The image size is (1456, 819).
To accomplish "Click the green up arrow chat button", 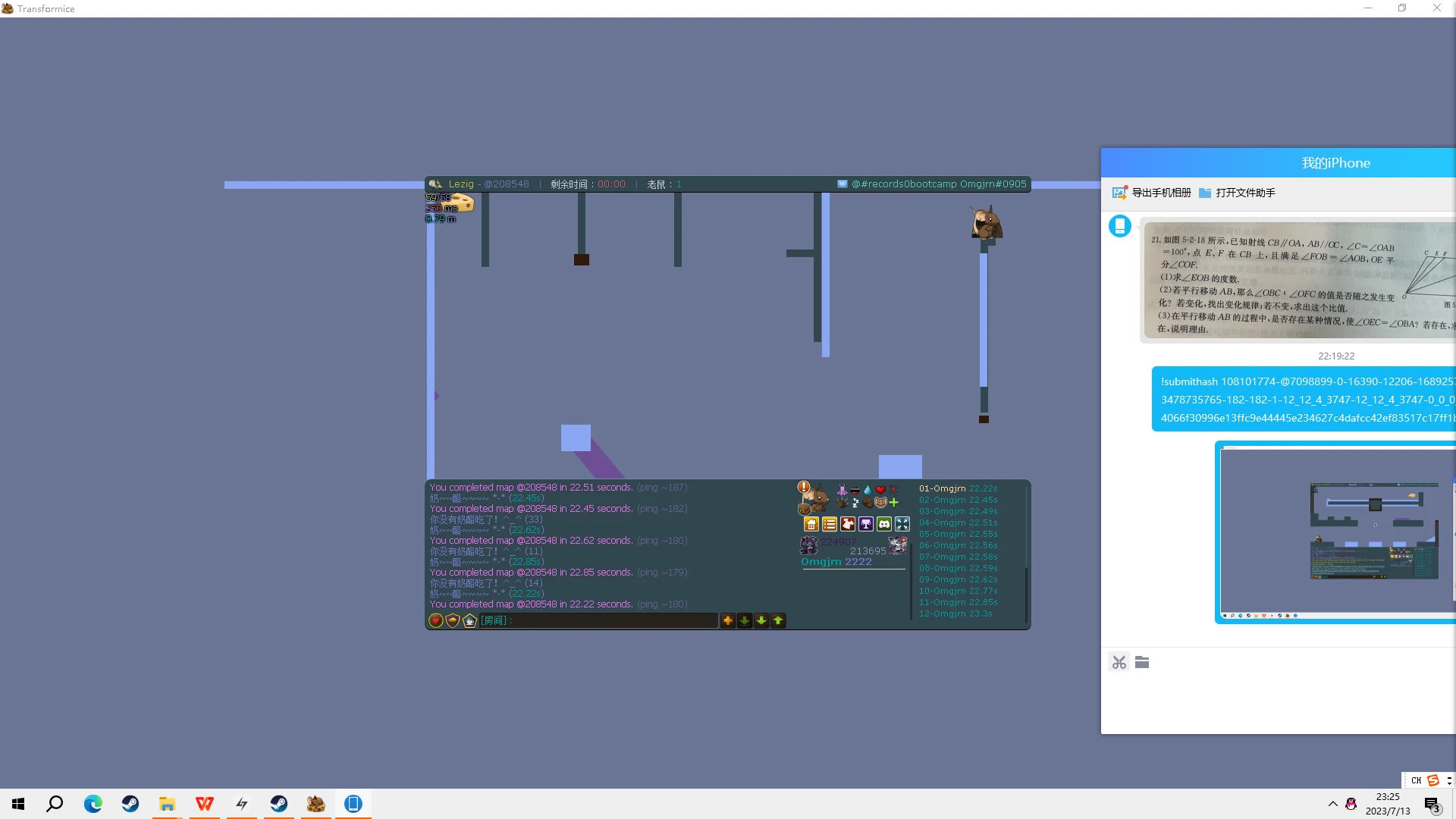I will 778,621.
